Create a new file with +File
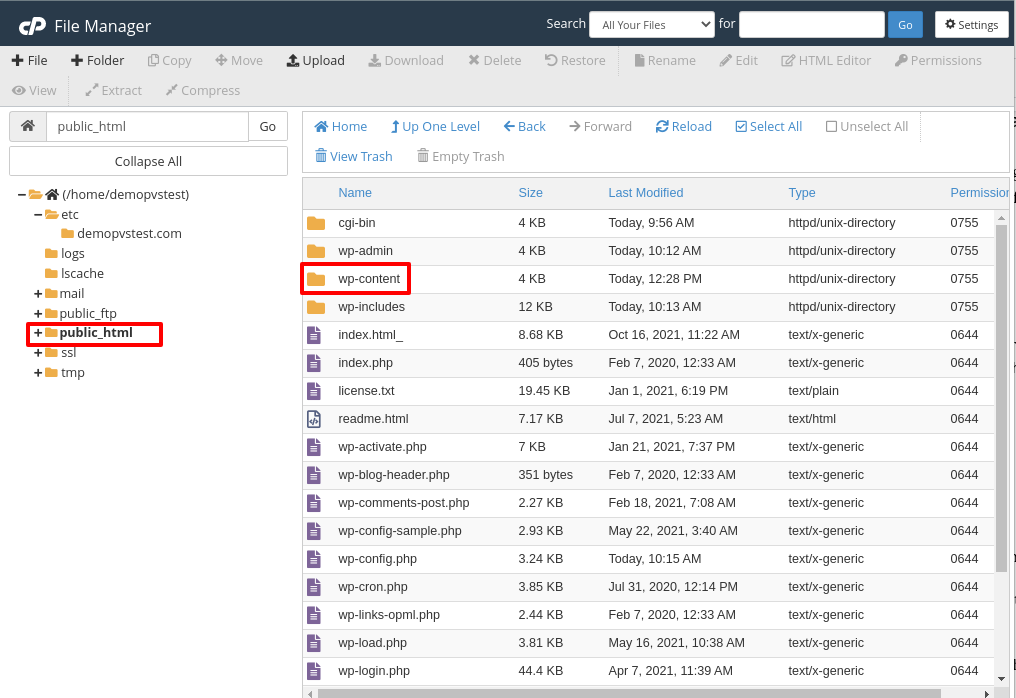Viewport: 1016px width, 698px height. pos(30,60)
